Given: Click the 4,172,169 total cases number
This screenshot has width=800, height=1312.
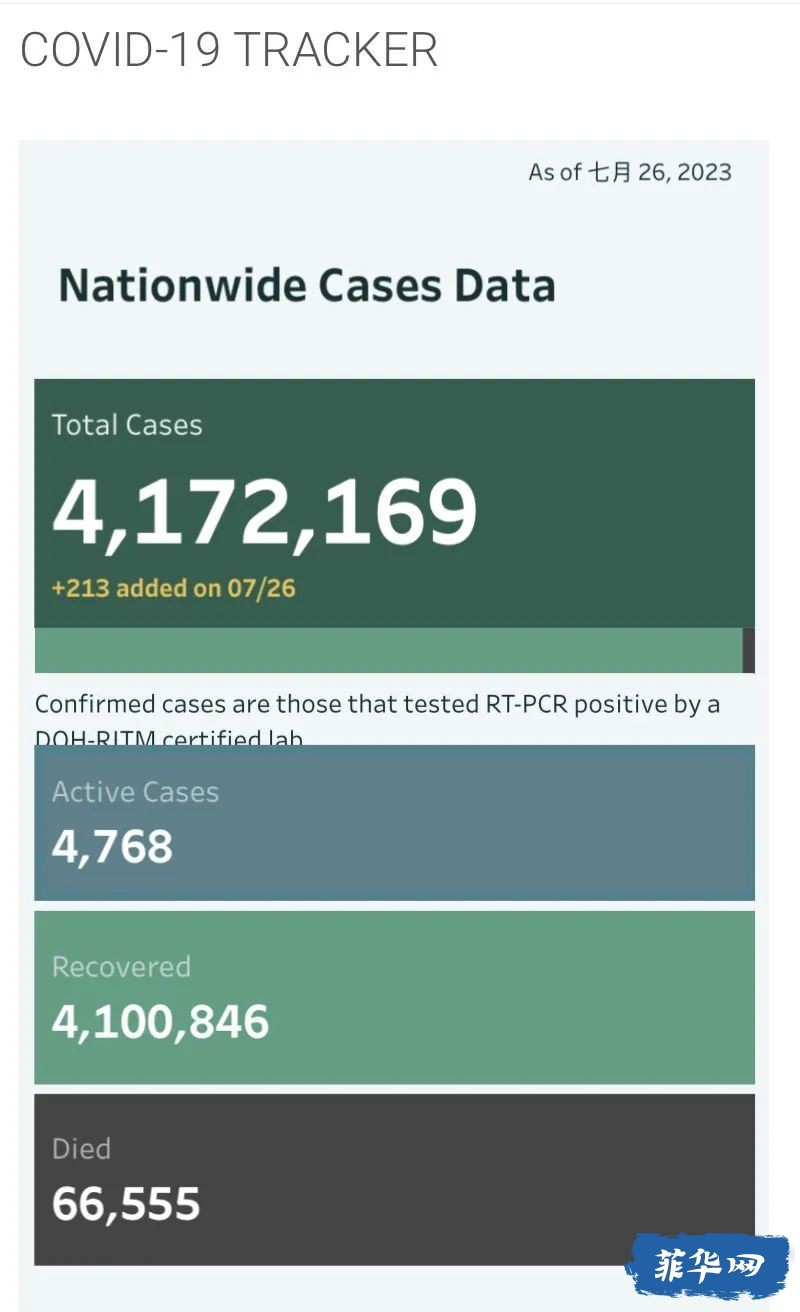Looking at the screenshot, I should tap(265, 511).
